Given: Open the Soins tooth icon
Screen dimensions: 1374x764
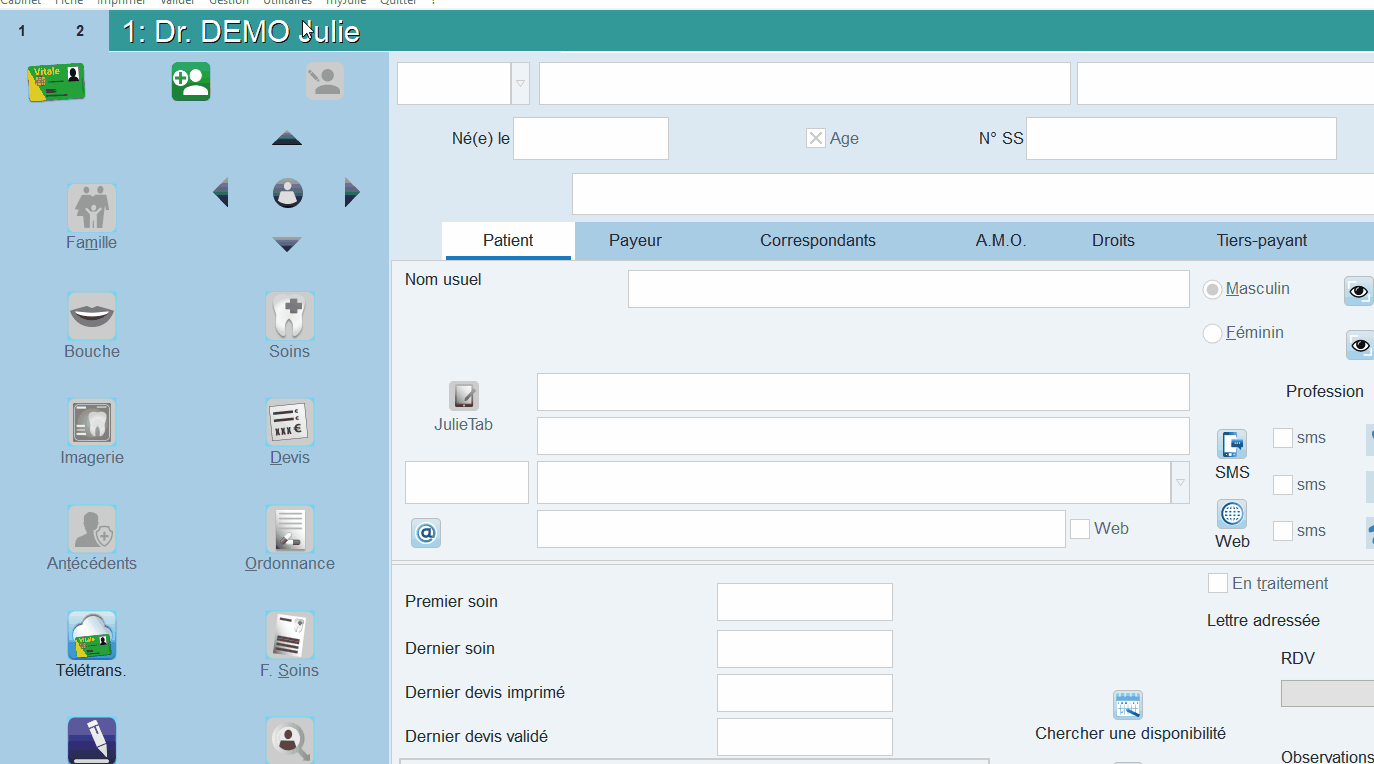Looking at the screenshot, I should 290,316.
